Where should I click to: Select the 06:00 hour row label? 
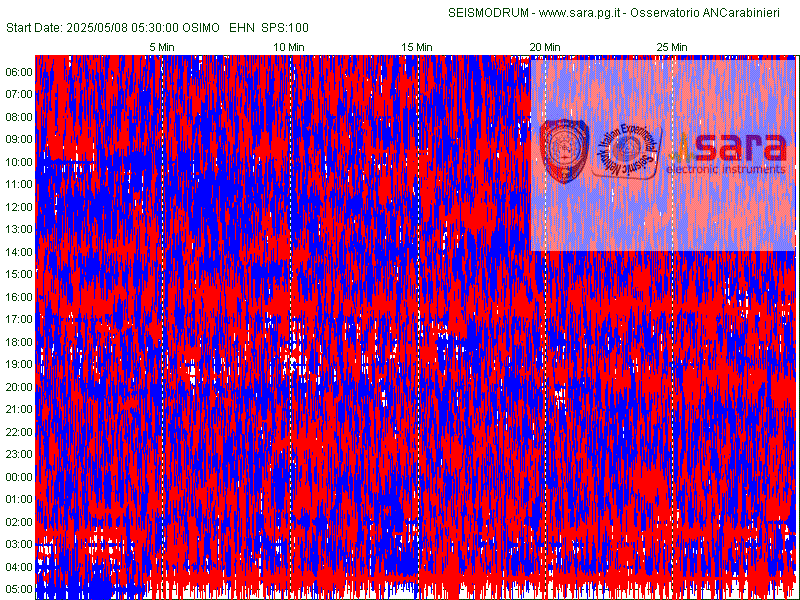(19, 72)
